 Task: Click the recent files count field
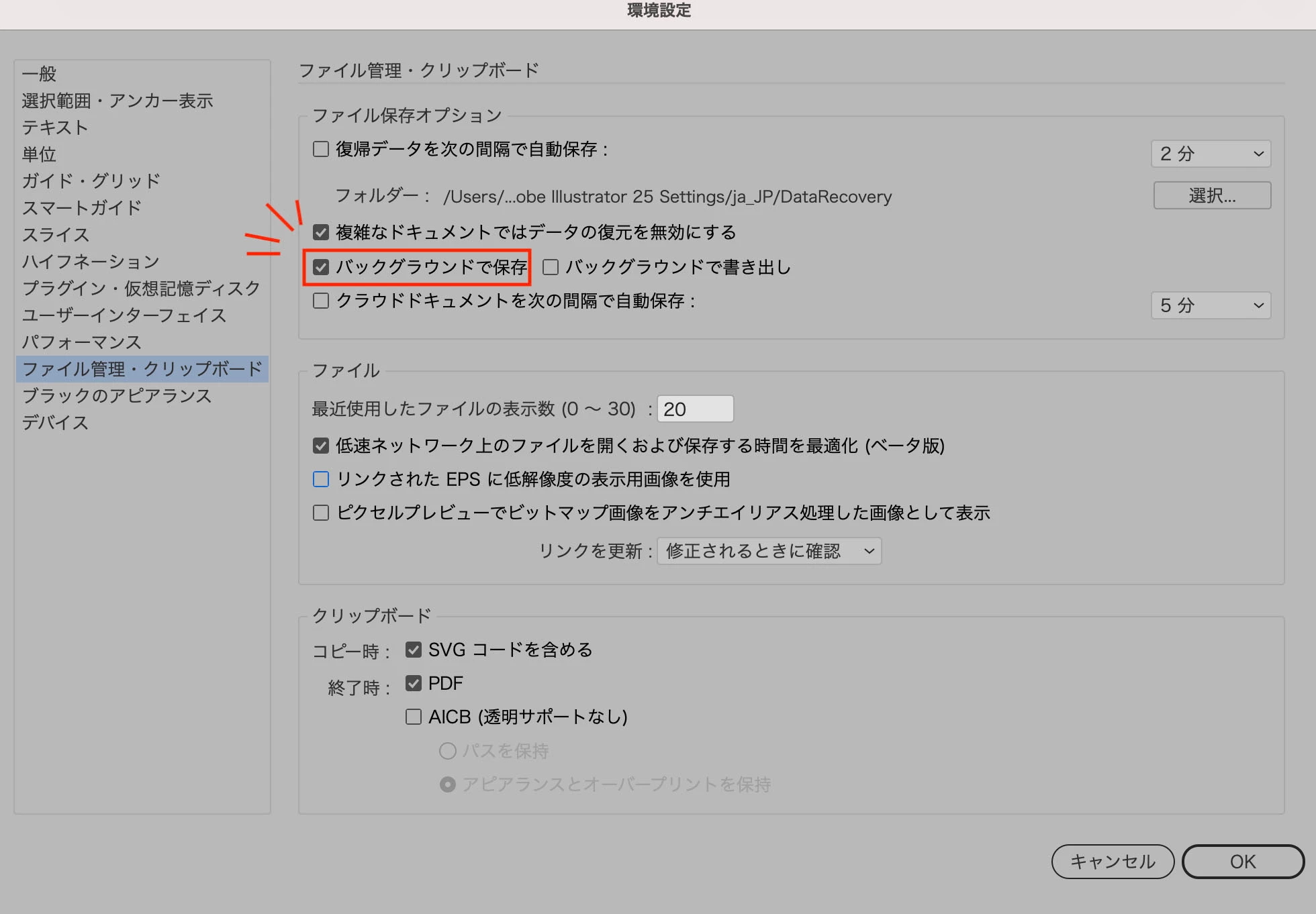pos(695,409)
